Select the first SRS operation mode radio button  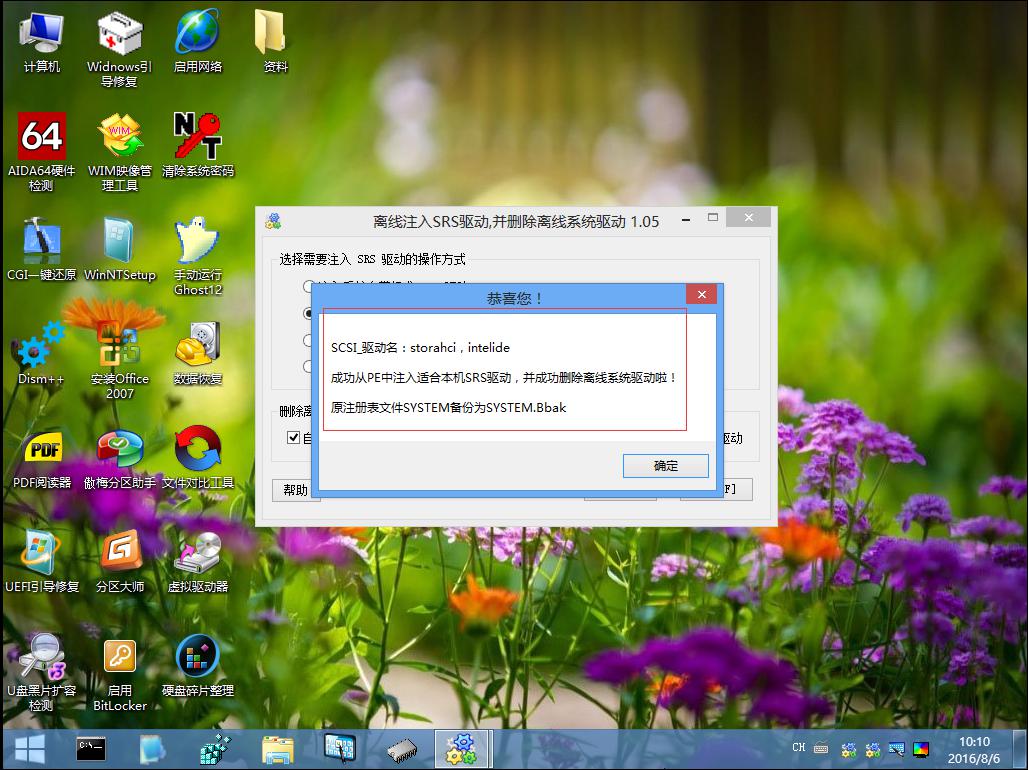click(308, 287)
